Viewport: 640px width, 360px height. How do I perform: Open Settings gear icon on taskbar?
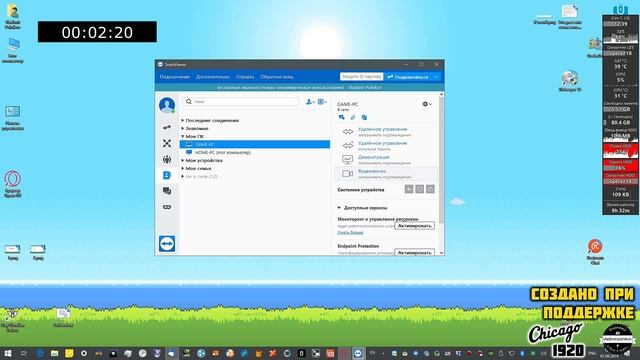point(84,353)
